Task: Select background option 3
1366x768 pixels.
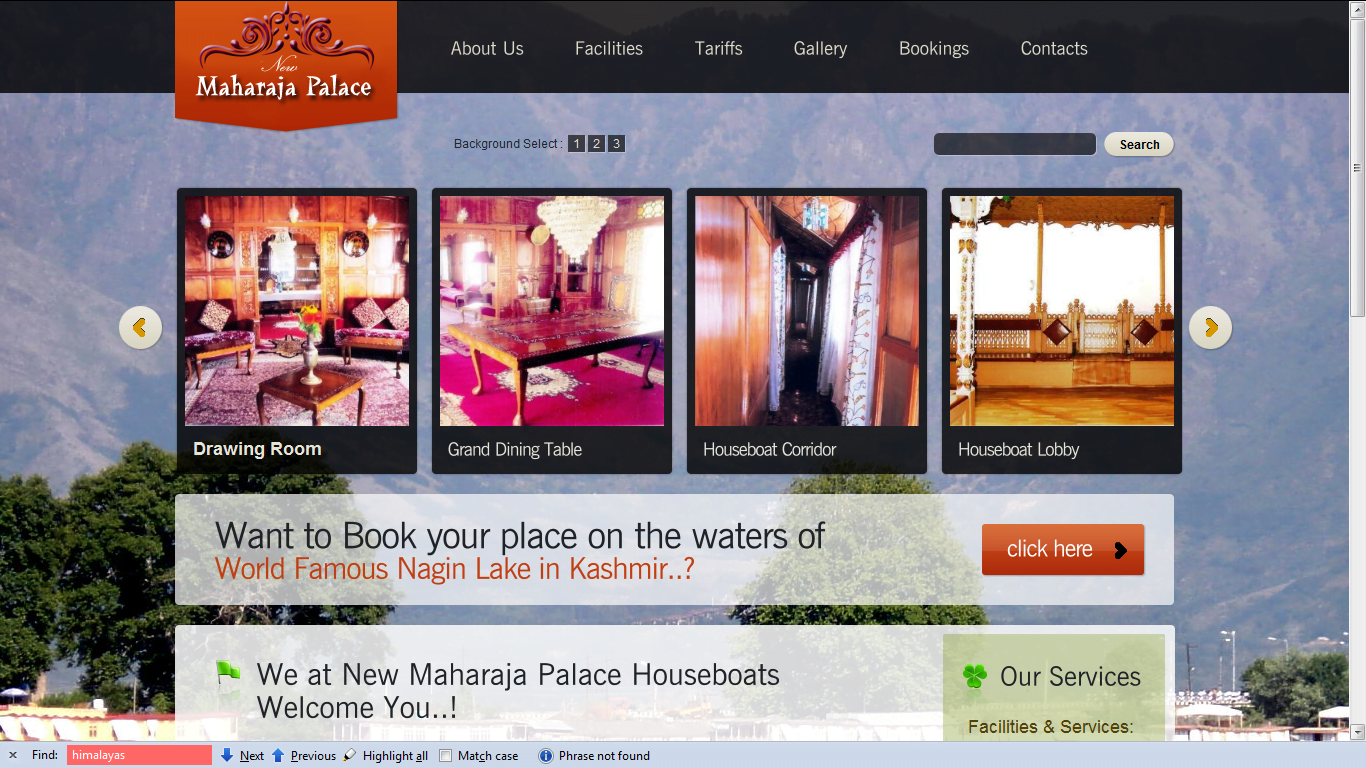Action: (x=617, y=144)
